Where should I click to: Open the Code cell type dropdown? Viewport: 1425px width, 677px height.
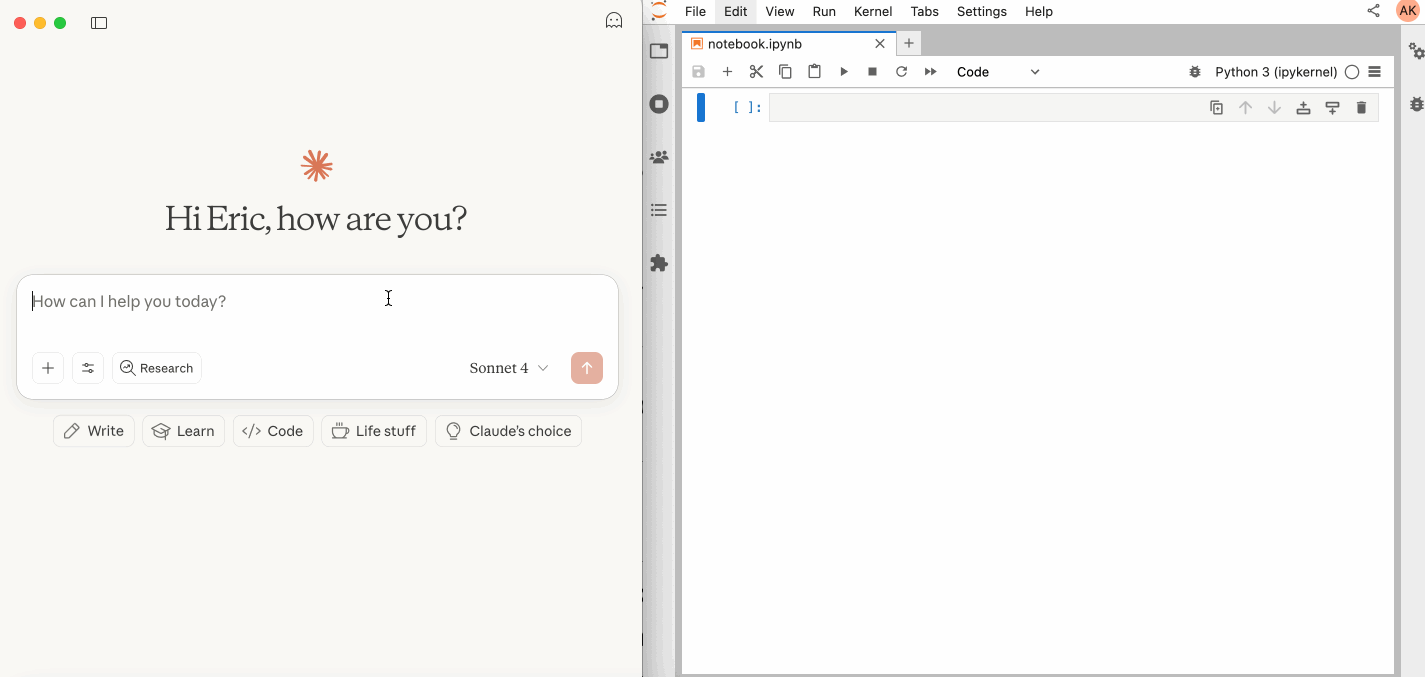998,71
